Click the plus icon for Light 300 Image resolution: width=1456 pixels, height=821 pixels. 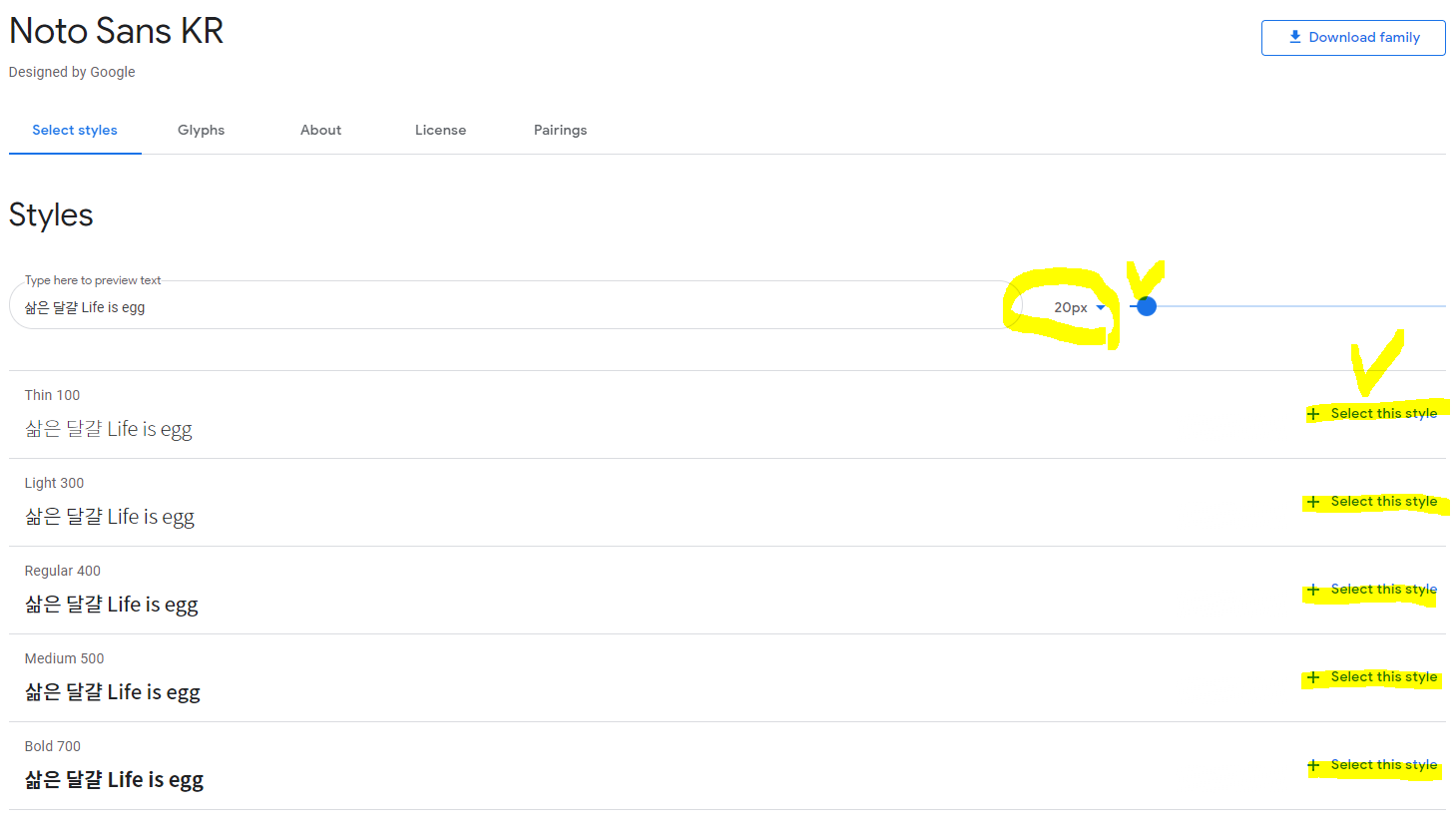pyautogui.click(x=1313, y=502)
